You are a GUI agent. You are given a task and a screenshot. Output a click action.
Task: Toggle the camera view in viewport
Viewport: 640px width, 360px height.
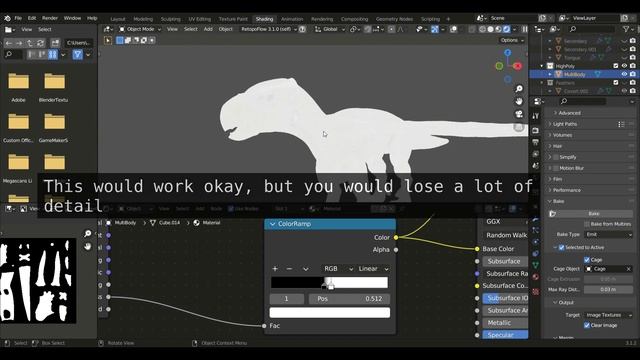coord(519,114)
